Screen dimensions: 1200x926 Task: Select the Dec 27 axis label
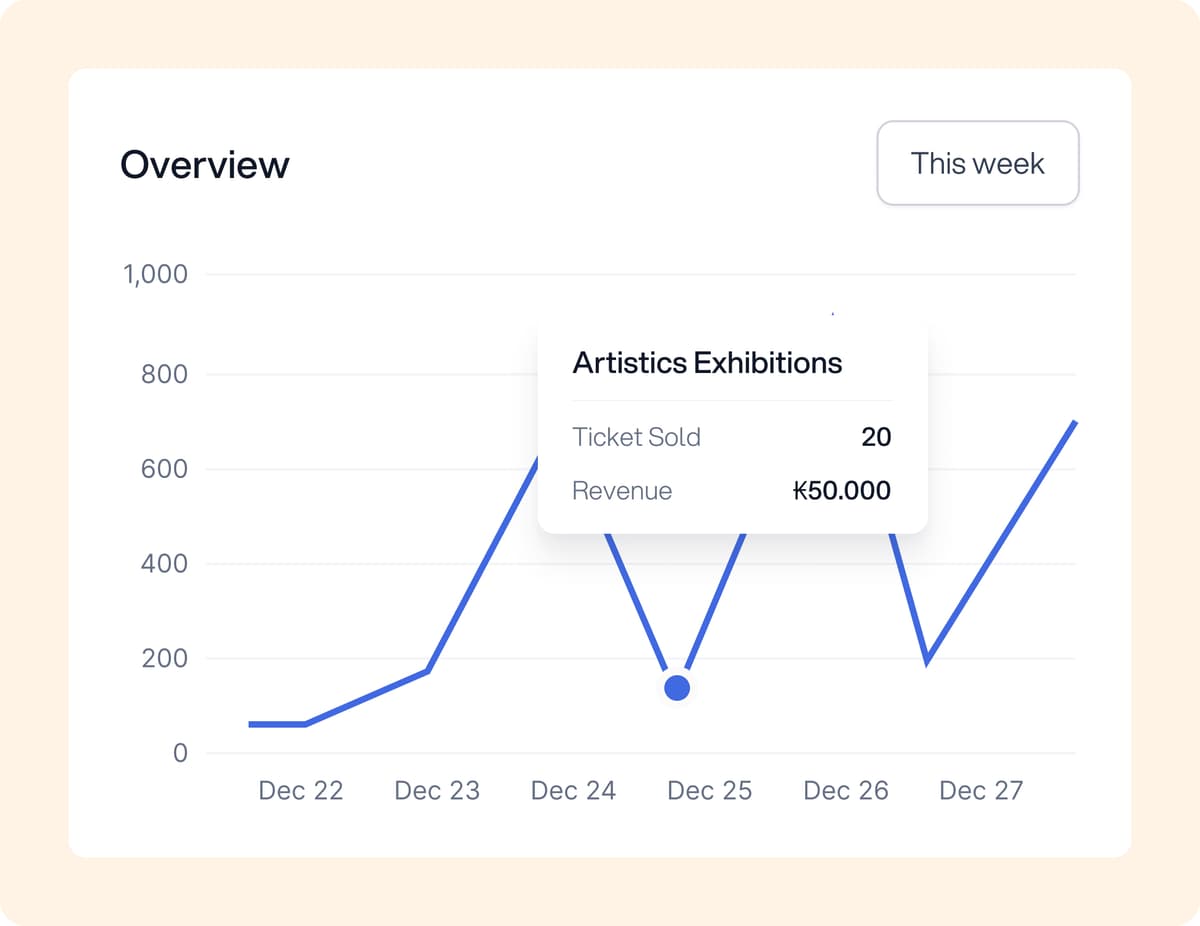point(981,790)
